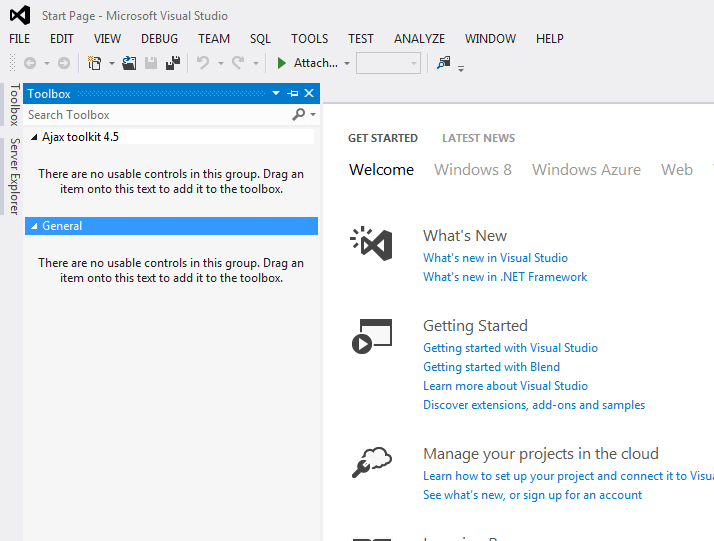Open the WINDOW menu
Image resolution: width=714 pixels, height=541 pixels.
coord(490,39)
